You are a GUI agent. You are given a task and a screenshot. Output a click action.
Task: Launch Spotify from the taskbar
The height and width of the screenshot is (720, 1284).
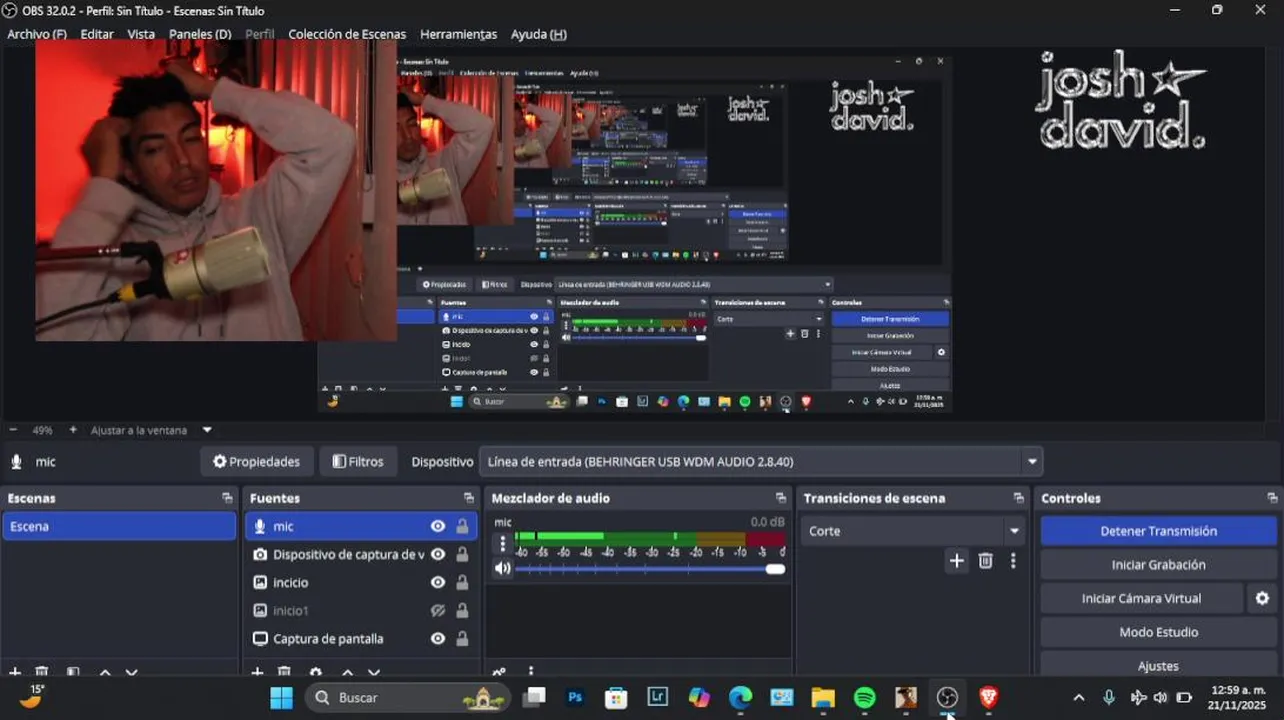pyautogui.click(x=865, y=697)
